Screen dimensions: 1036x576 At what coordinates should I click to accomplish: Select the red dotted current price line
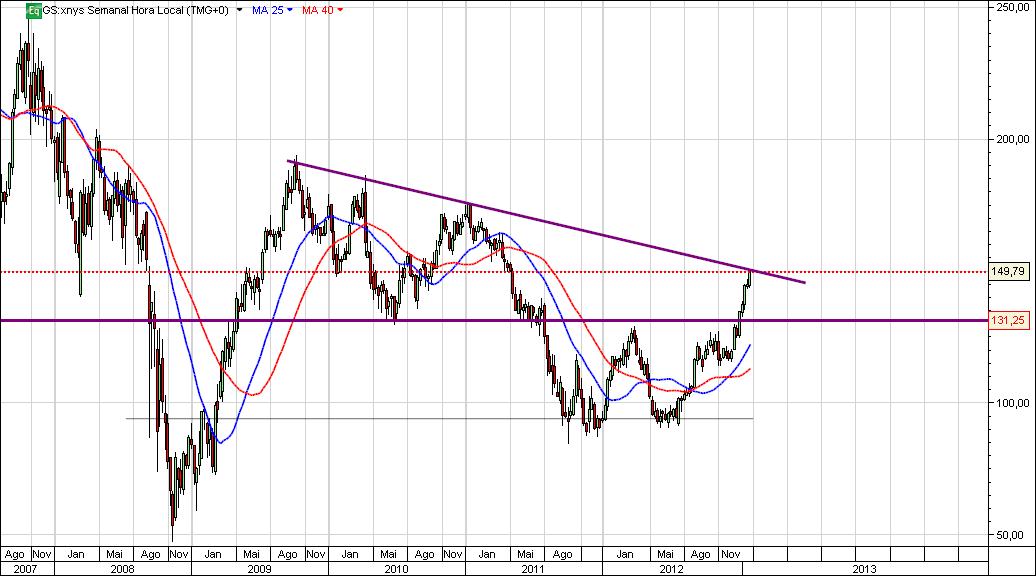(x=494, y=271)
